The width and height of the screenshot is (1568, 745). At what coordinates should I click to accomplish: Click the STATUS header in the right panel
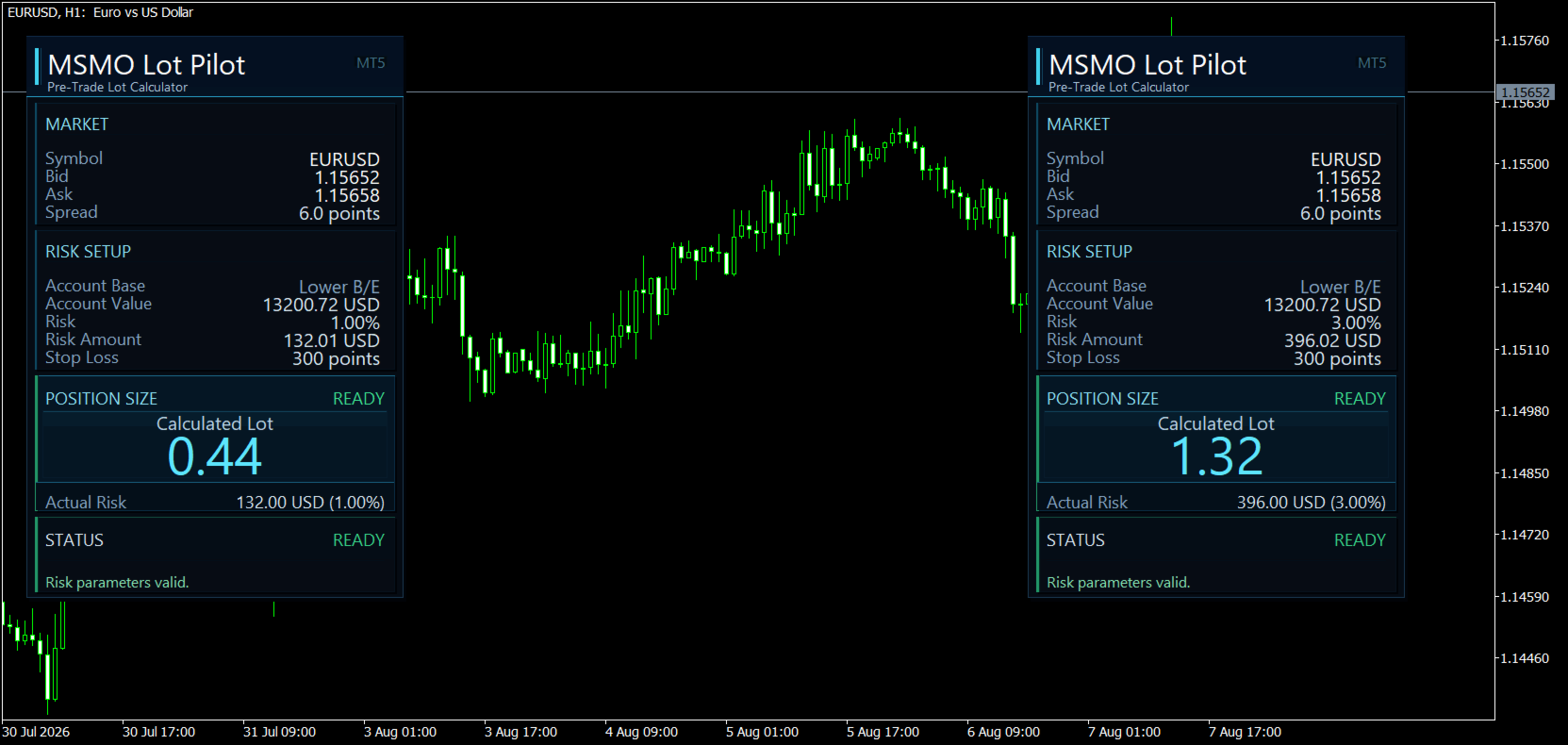coord(1076,540)
